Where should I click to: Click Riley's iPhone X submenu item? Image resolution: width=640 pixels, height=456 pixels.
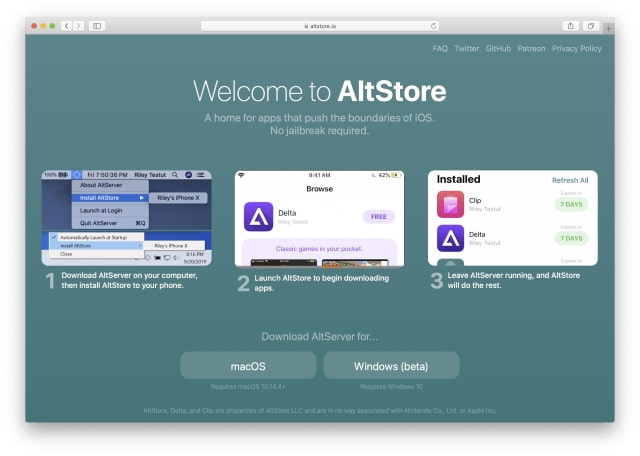[x=178, y=198]
